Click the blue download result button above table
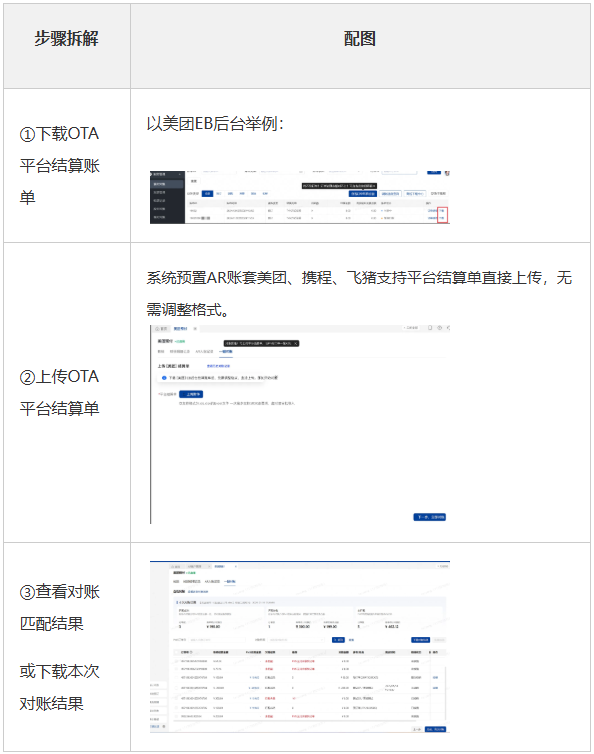 (x=420, y=640)
